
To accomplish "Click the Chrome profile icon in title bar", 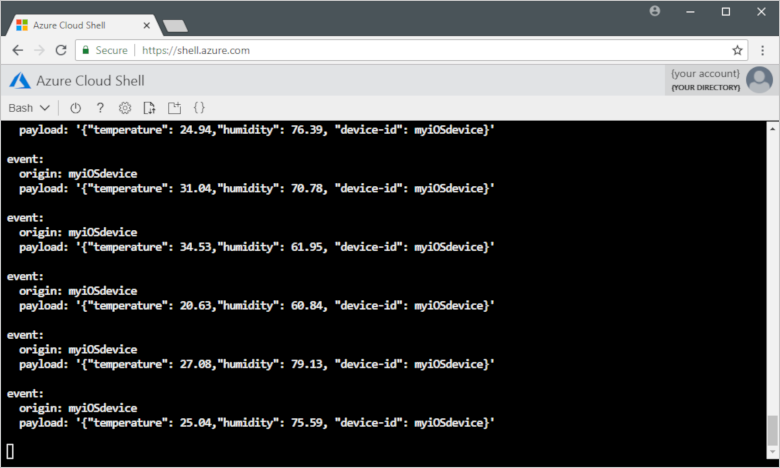I will tap(655, 11).
